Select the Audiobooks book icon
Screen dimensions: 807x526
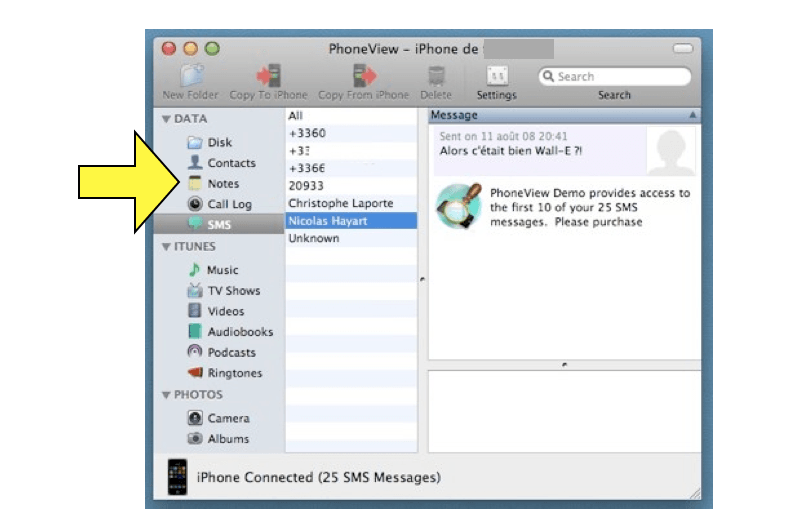click(195, 331)
